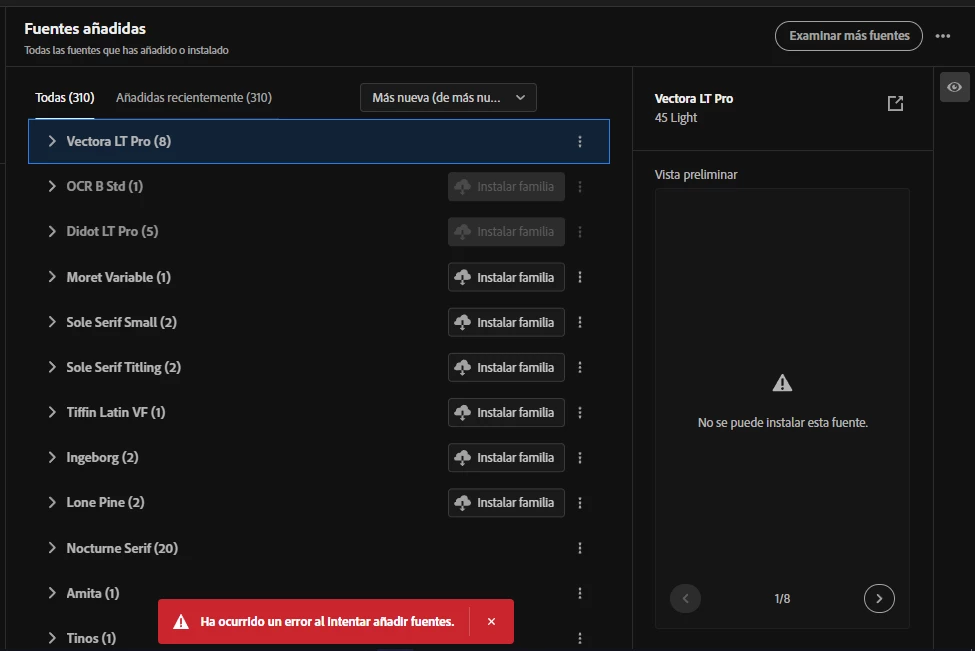This screenshot has width=975, height=651.
Task: Open the Sole Serif Small row options menu
Action: [x=580, y=322]
